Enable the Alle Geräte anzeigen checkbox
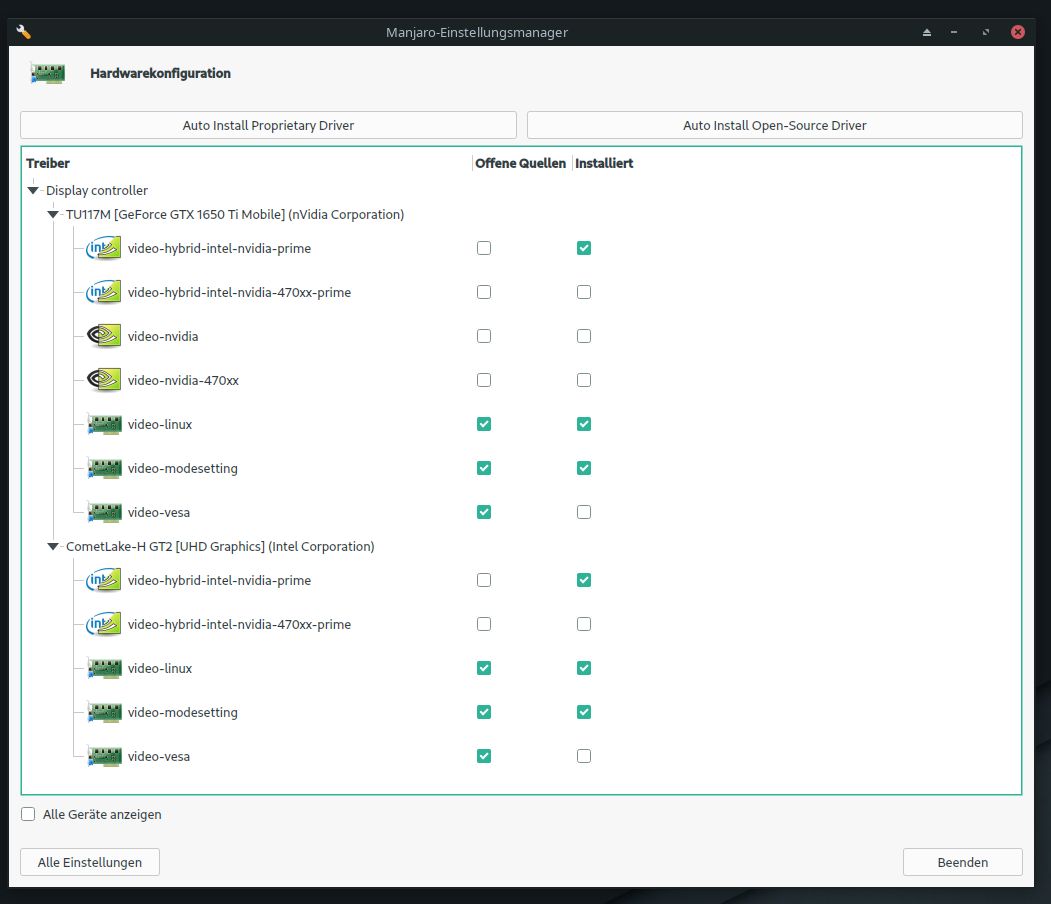Image resolution: width=1051 pixels, height=904 pixels. 28,814
